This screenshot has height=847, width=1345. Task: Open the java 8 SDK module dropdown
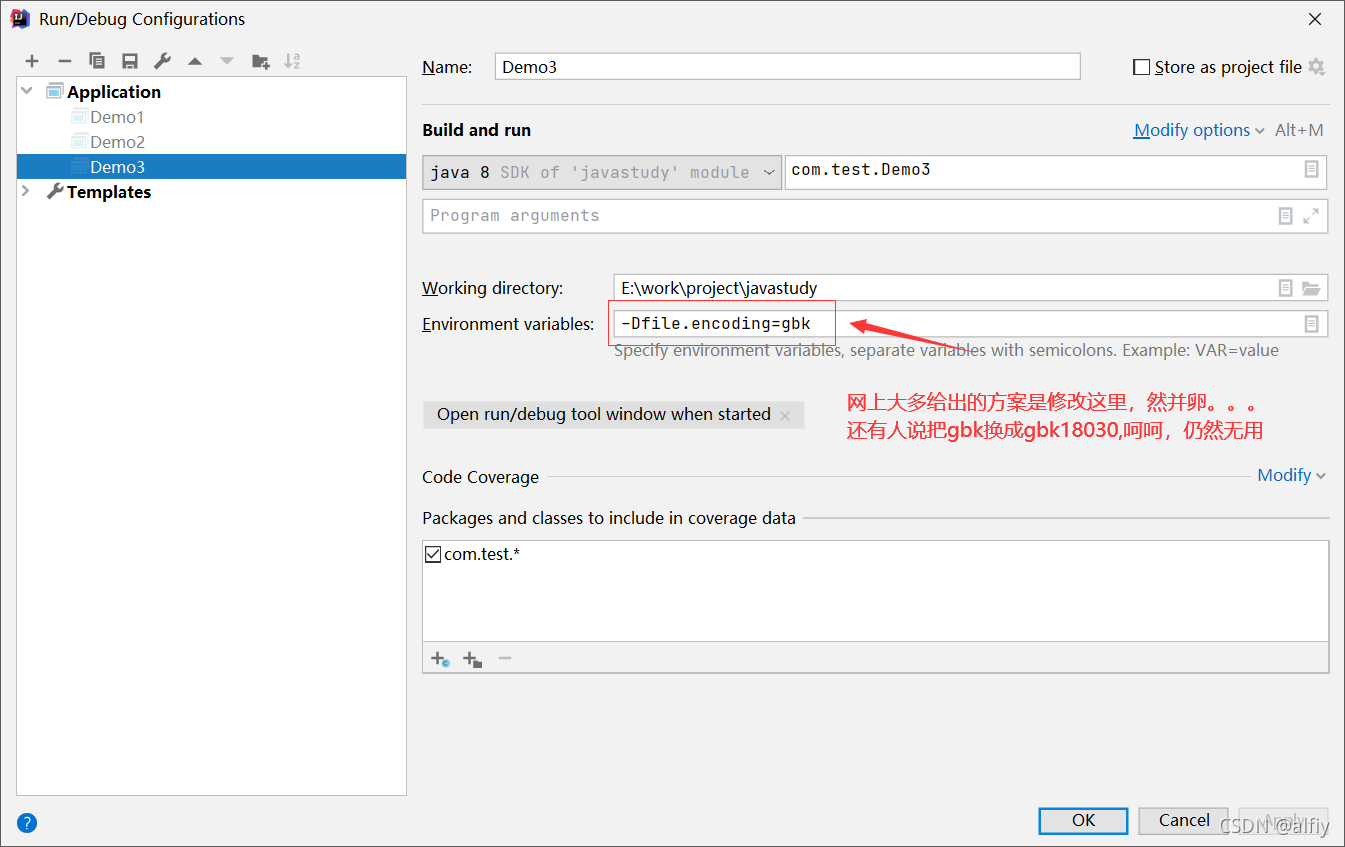(x=770, y=171)
